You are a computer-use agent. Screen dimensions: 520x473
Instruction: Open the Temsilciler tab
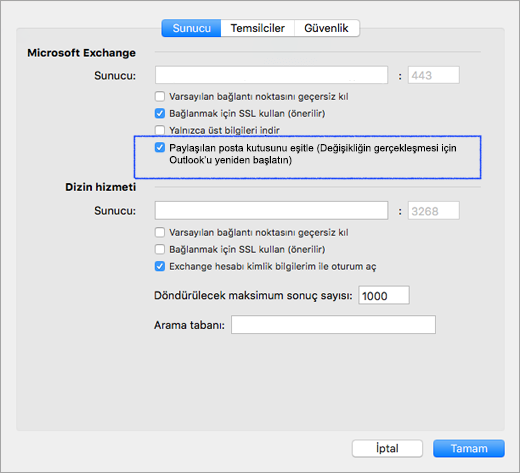click(x=258, y=28)
